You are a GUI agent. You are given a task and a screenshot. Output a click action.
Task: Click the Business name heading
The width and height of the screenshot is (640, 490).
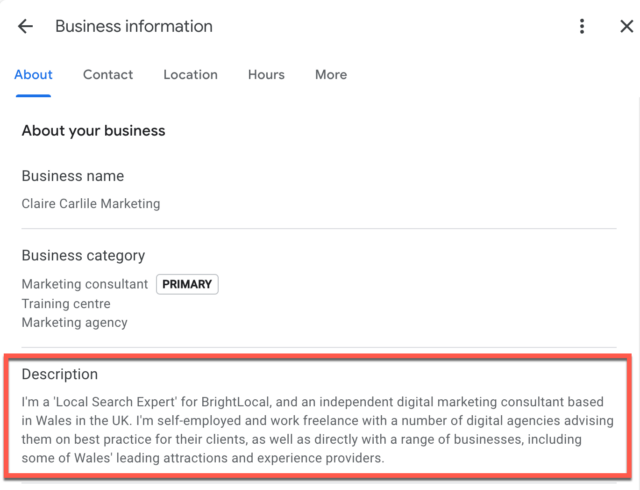(73, 176)
